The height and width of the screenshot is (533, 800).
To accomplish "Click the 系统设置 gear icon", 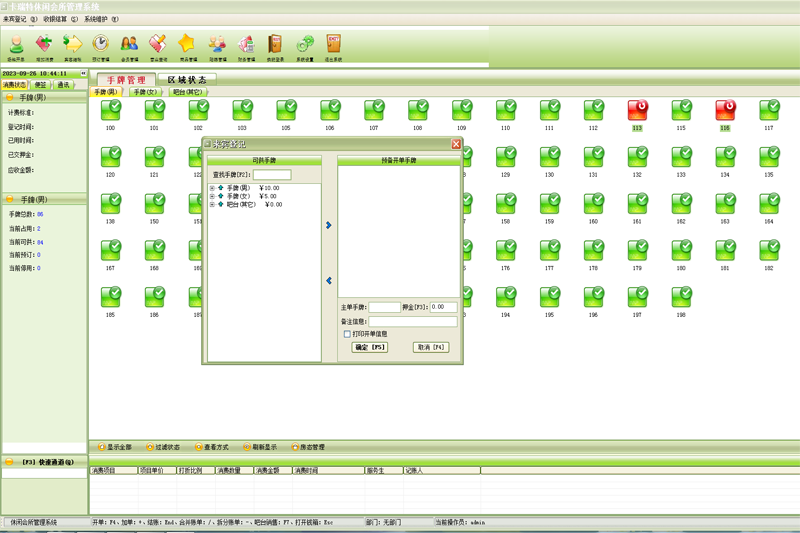I will [305, 45].
